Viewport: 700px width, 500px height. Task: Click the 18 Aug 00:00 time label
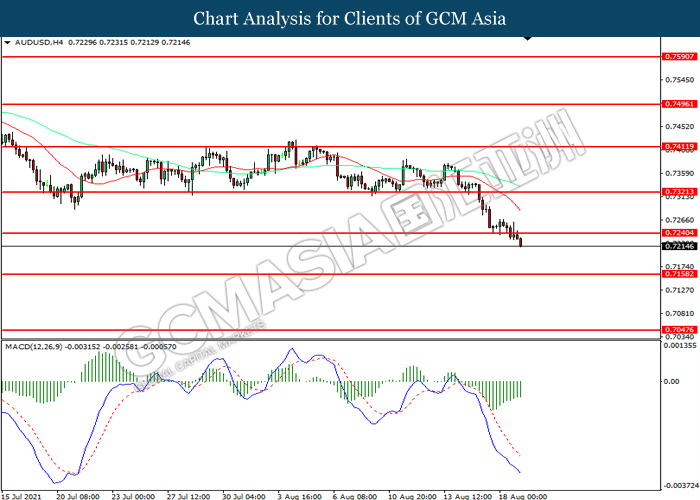coord(523,496)
